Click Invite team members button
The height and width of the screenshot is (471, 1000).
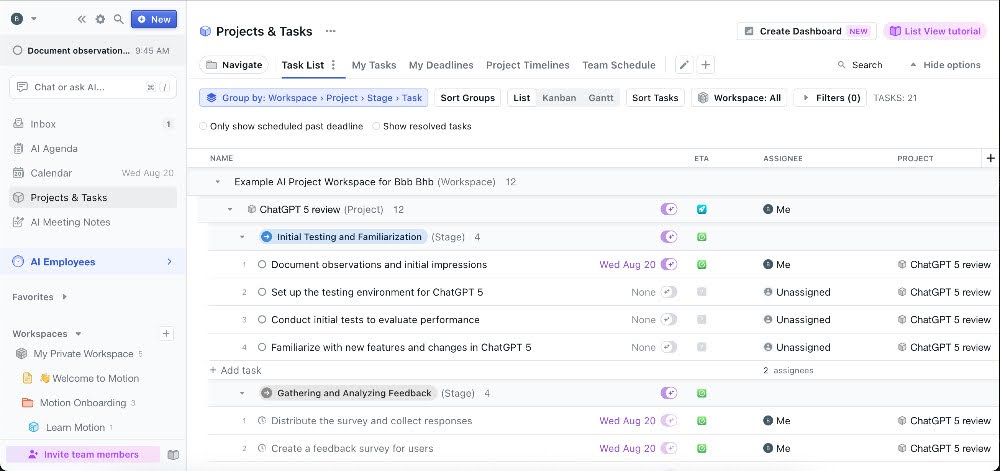[x=84, y=455]
